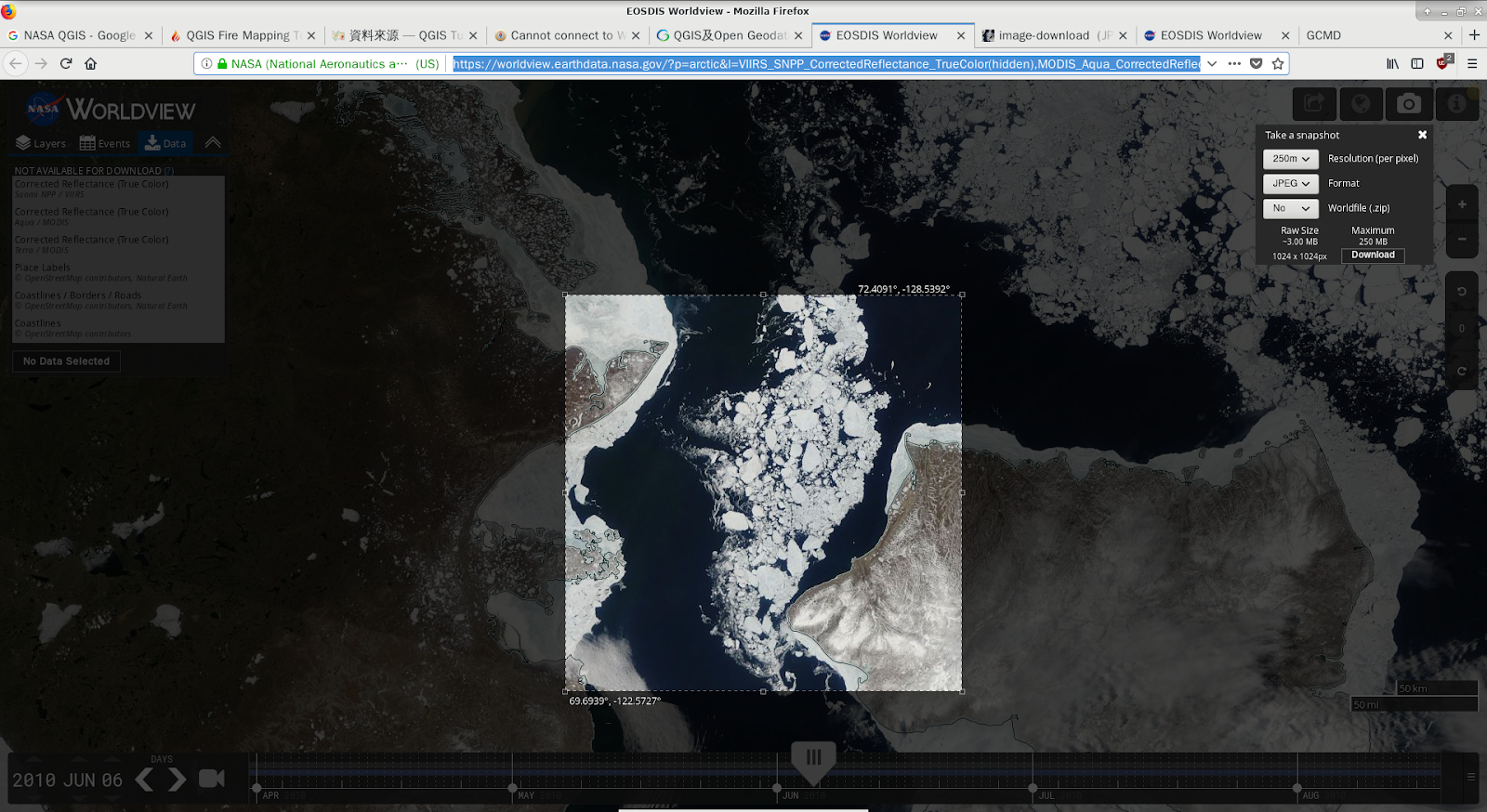Open page actions three-dot menu
This screenshot has width=1487, height=812.
[1234, 63]
